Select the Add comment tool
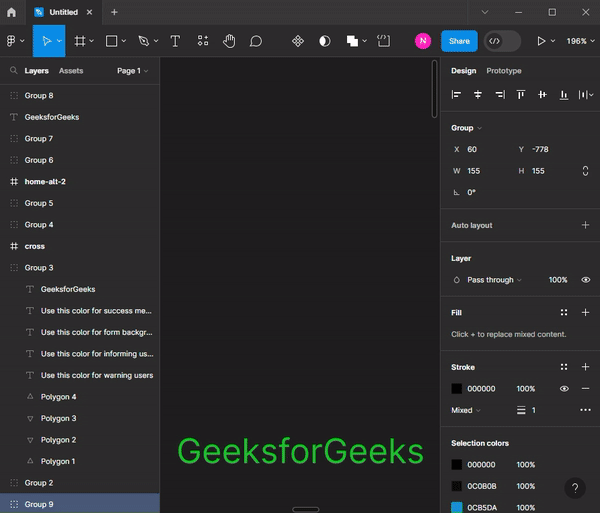Image resolution: width=600 pixels, height=513 pixels. 256,41
